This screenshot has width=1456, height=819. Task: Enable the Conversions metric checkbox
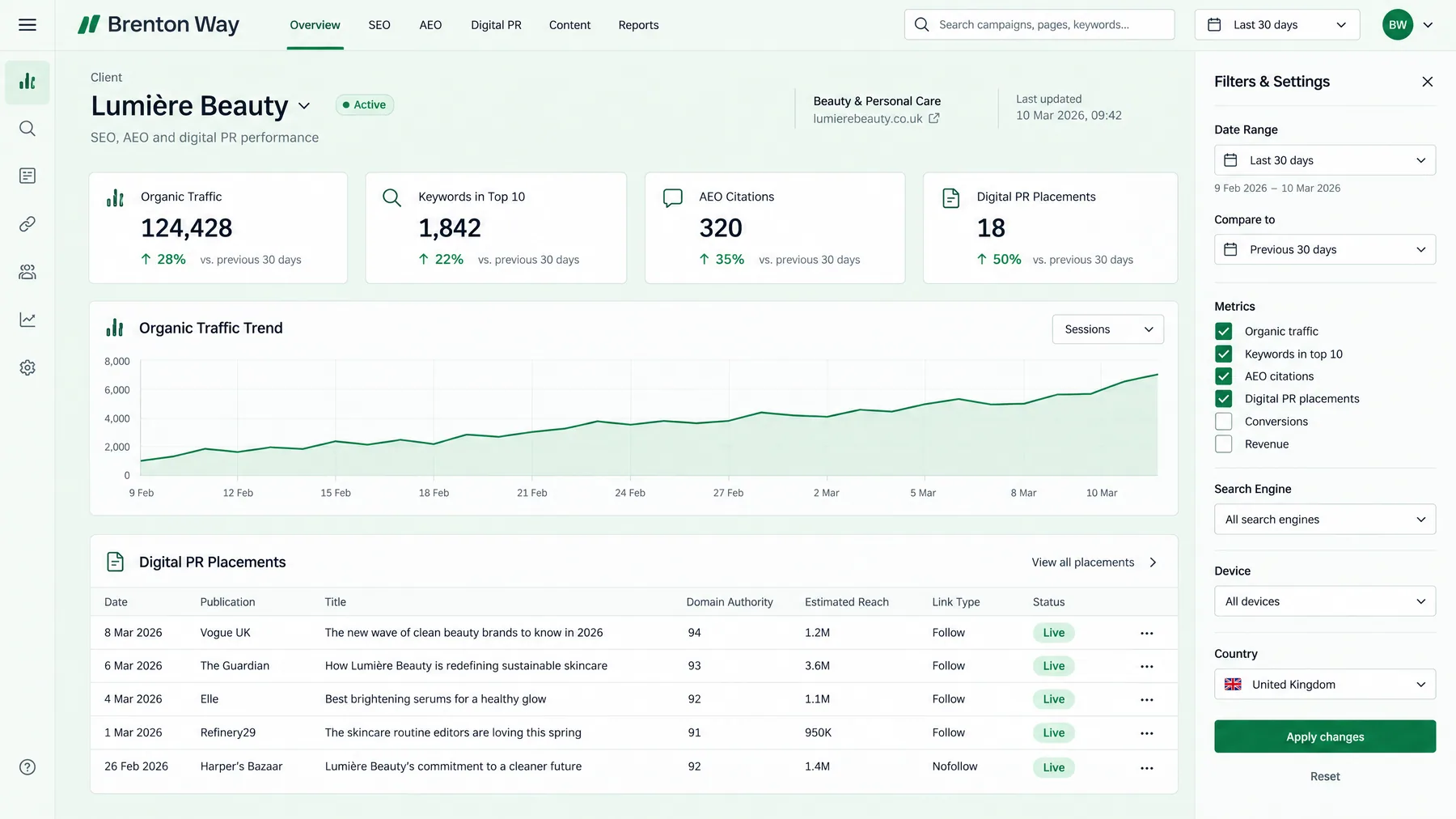point(1224,422)
